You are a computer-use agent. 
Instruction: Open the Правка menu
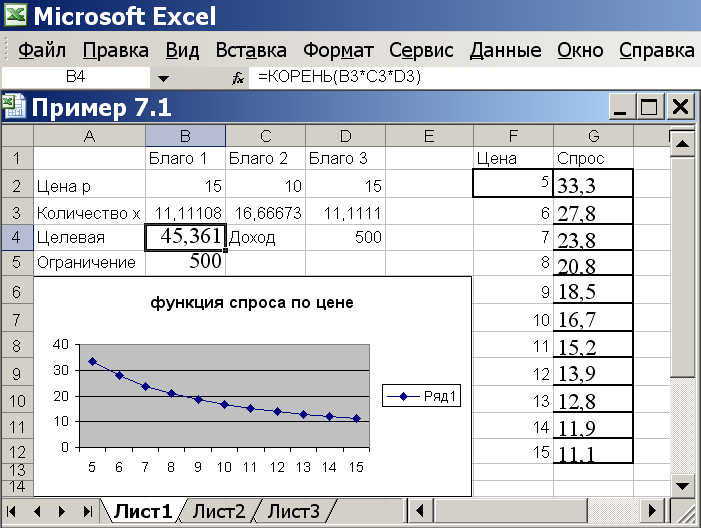point(115,51)
